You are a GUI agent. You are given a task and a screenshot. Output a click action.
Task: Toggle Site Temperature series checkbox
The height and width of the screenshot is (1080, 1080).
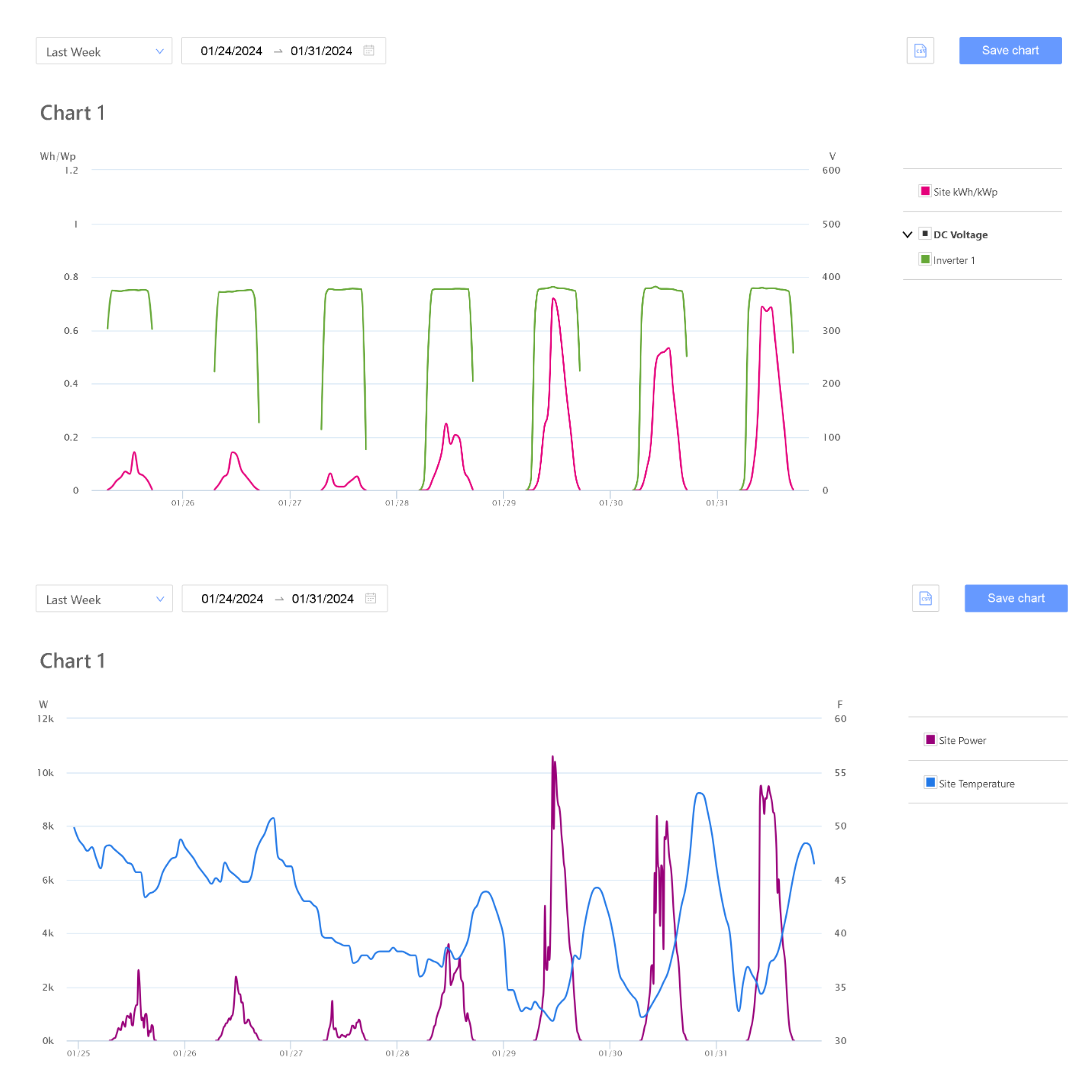pyautogui.click(x=930, y=783)
